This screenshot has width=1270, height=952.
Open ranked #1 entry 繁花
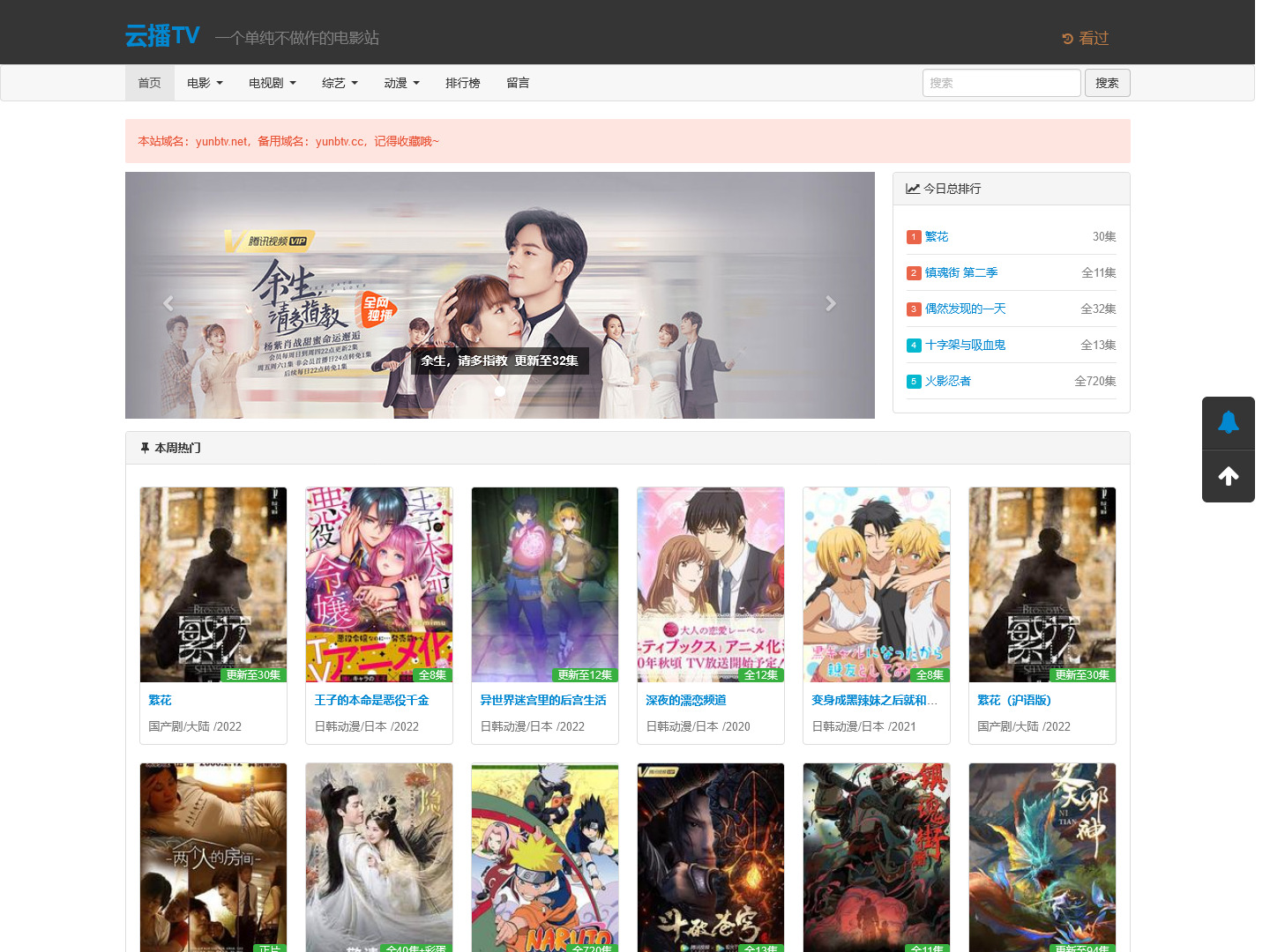coord(937,236)
